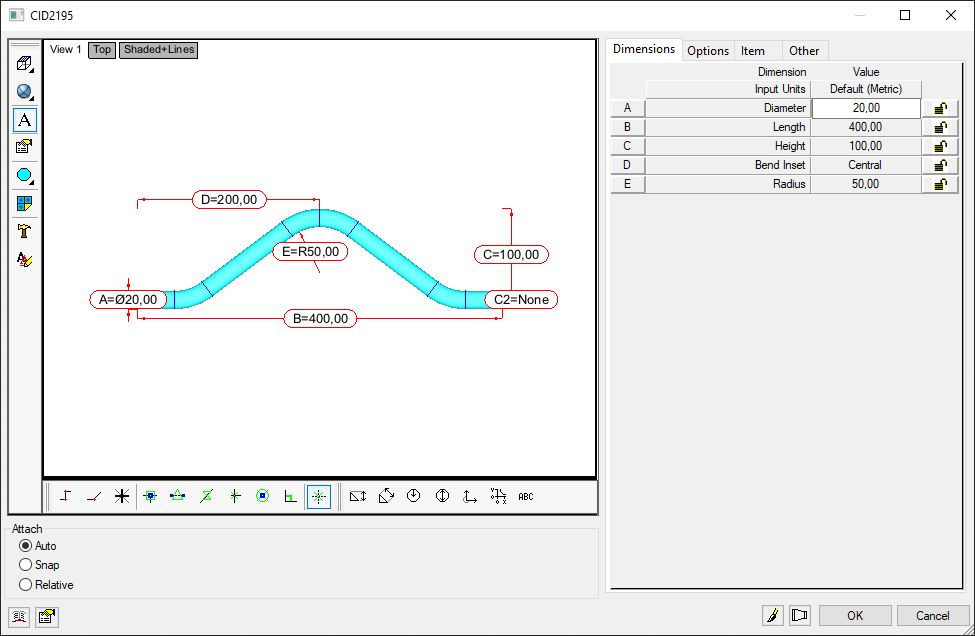Choose the Snap attach option
975x636 pixels.
click(25, 565)
